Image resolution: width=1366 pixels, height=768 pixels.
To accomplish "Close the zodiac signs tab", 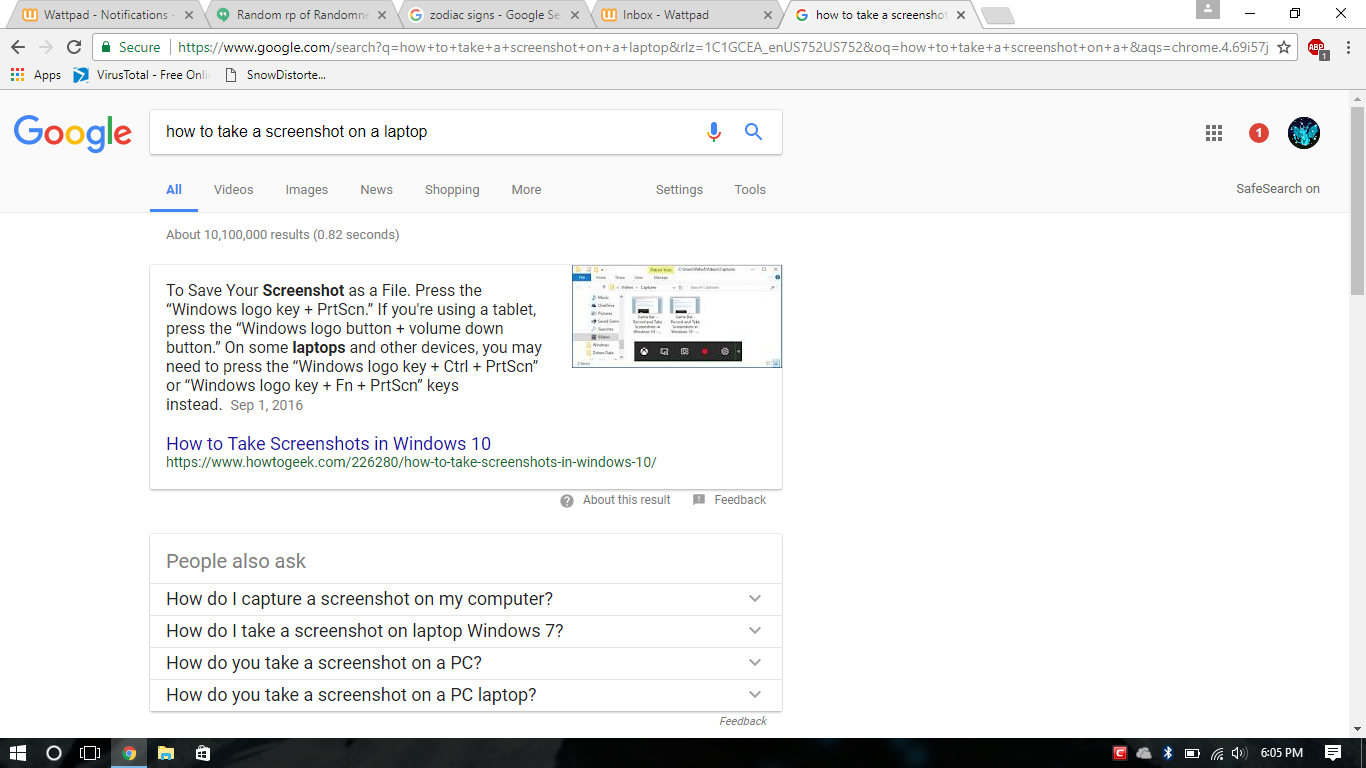I will (575, 15).
